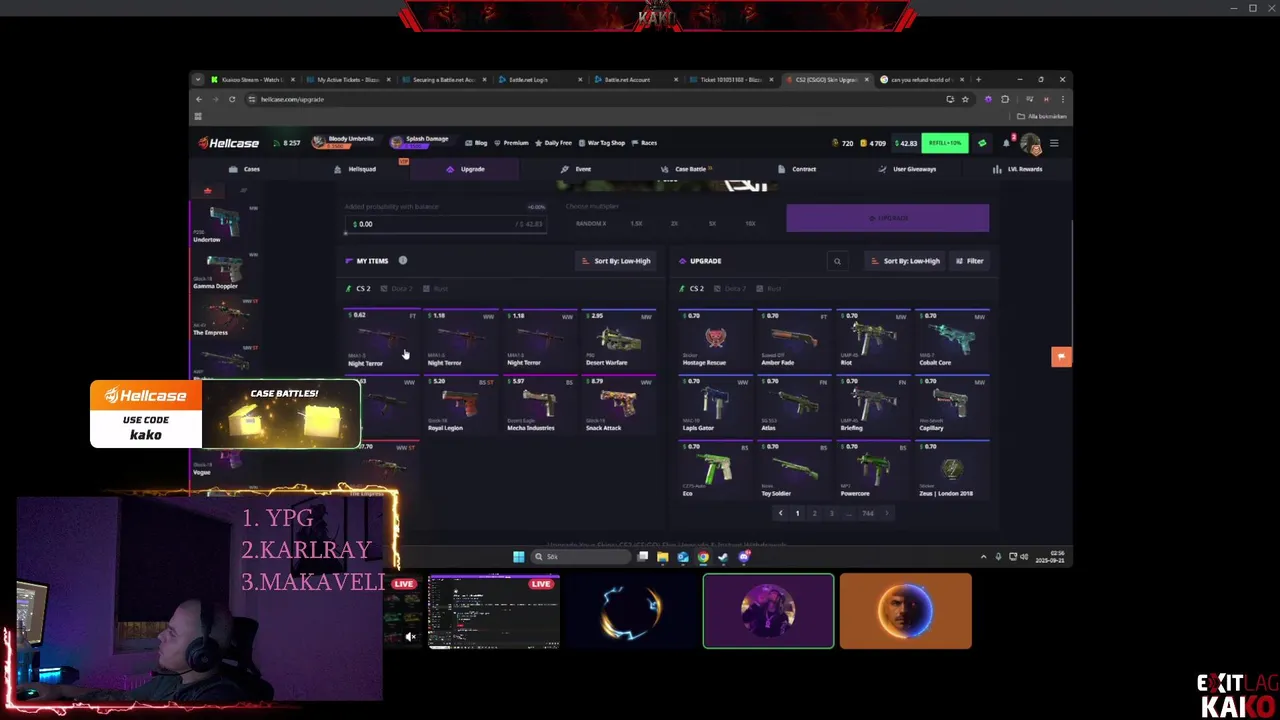Adjust the added probability balance slider

click(446, 233)
